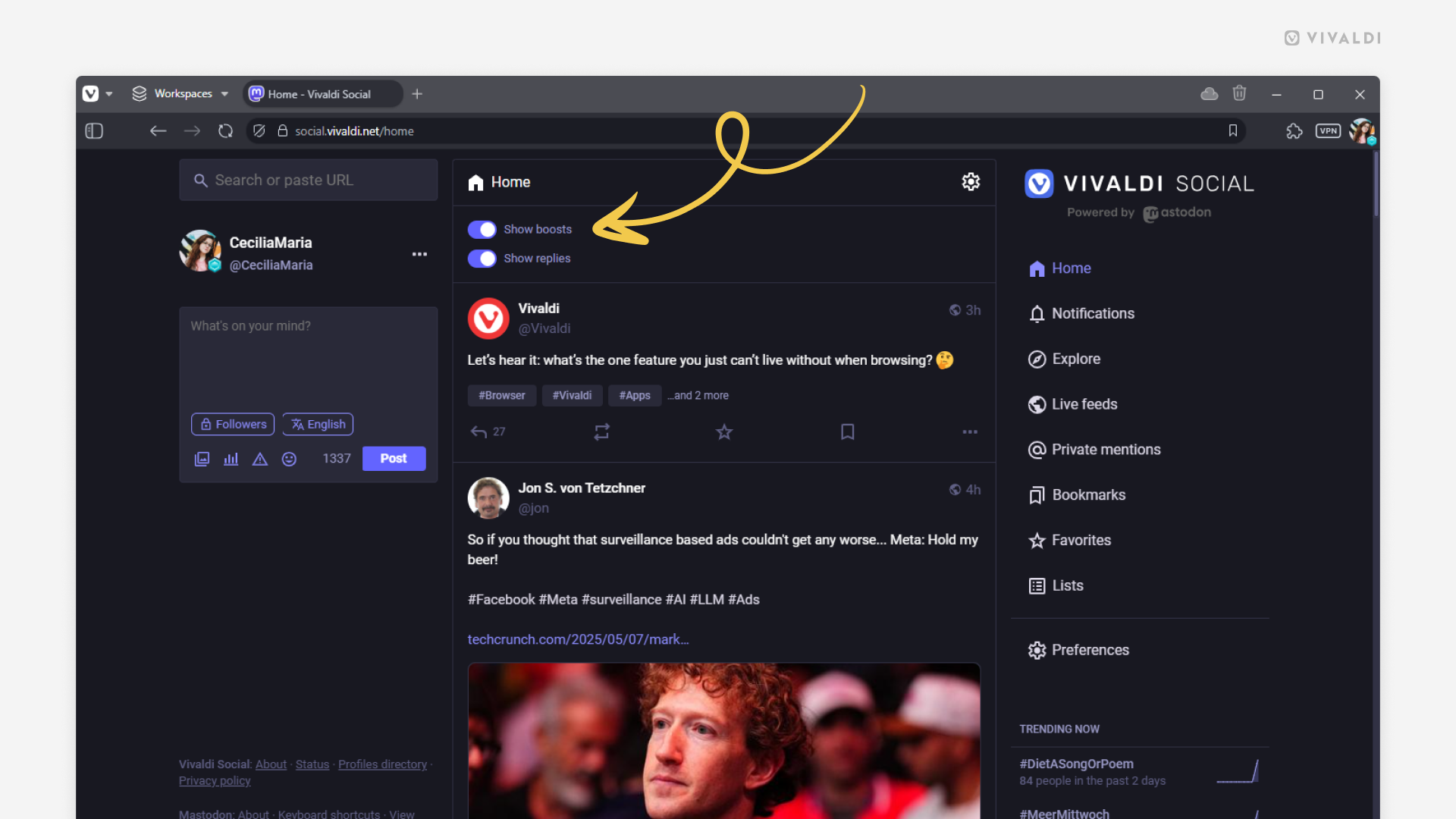Open Favorites in sidebar

coord(1069,541)
